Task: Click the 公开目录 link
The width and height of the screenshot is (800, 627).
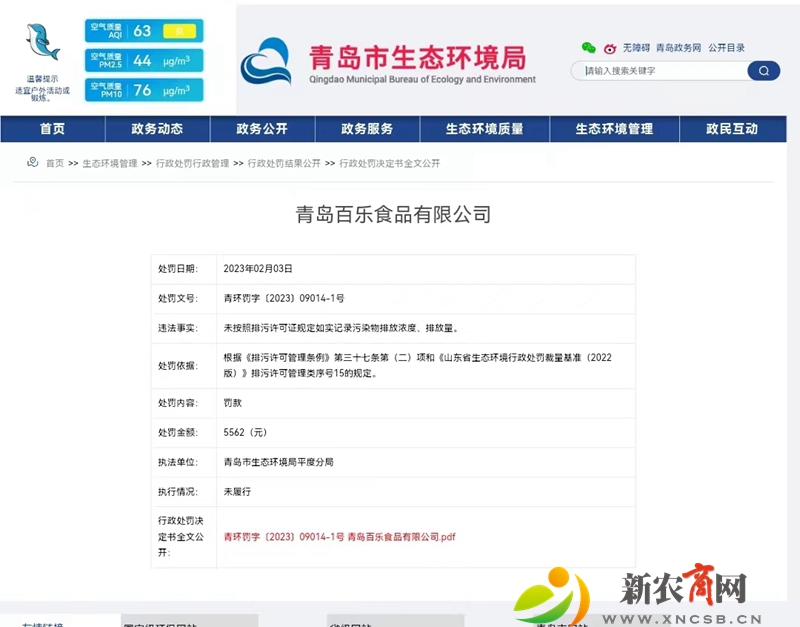Action: coord(727,48)
